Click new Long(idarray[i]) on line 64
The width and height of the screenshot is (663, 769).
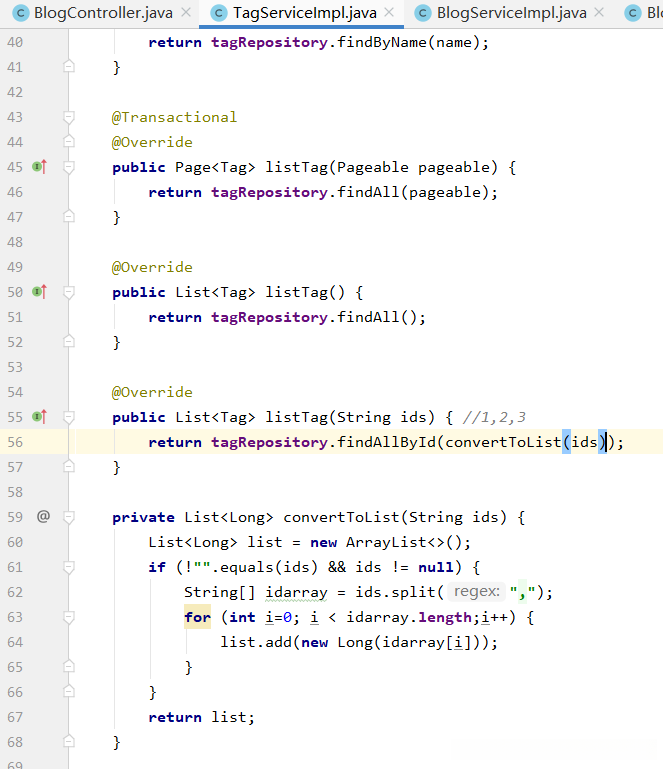tap(395, 642)
